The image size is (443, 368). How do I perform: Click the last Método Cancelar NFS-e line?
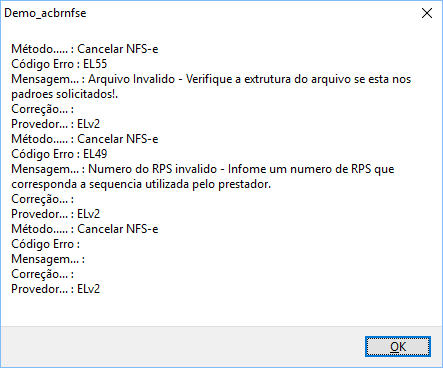click(x=85, y=229)
